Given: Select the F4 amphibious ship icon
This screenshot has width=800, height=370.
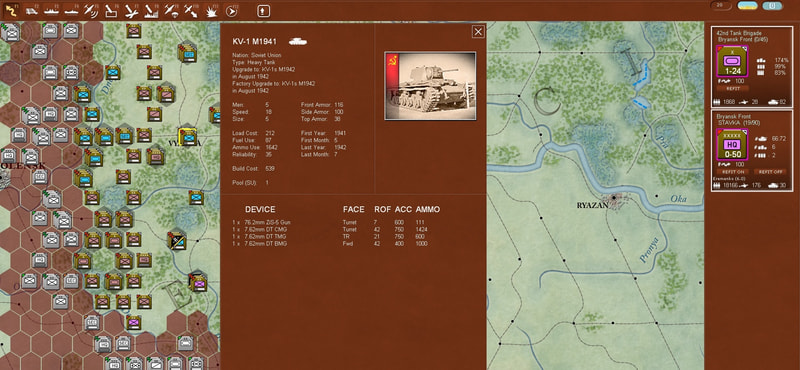Looking at the screenshot, I should [70, 10].
